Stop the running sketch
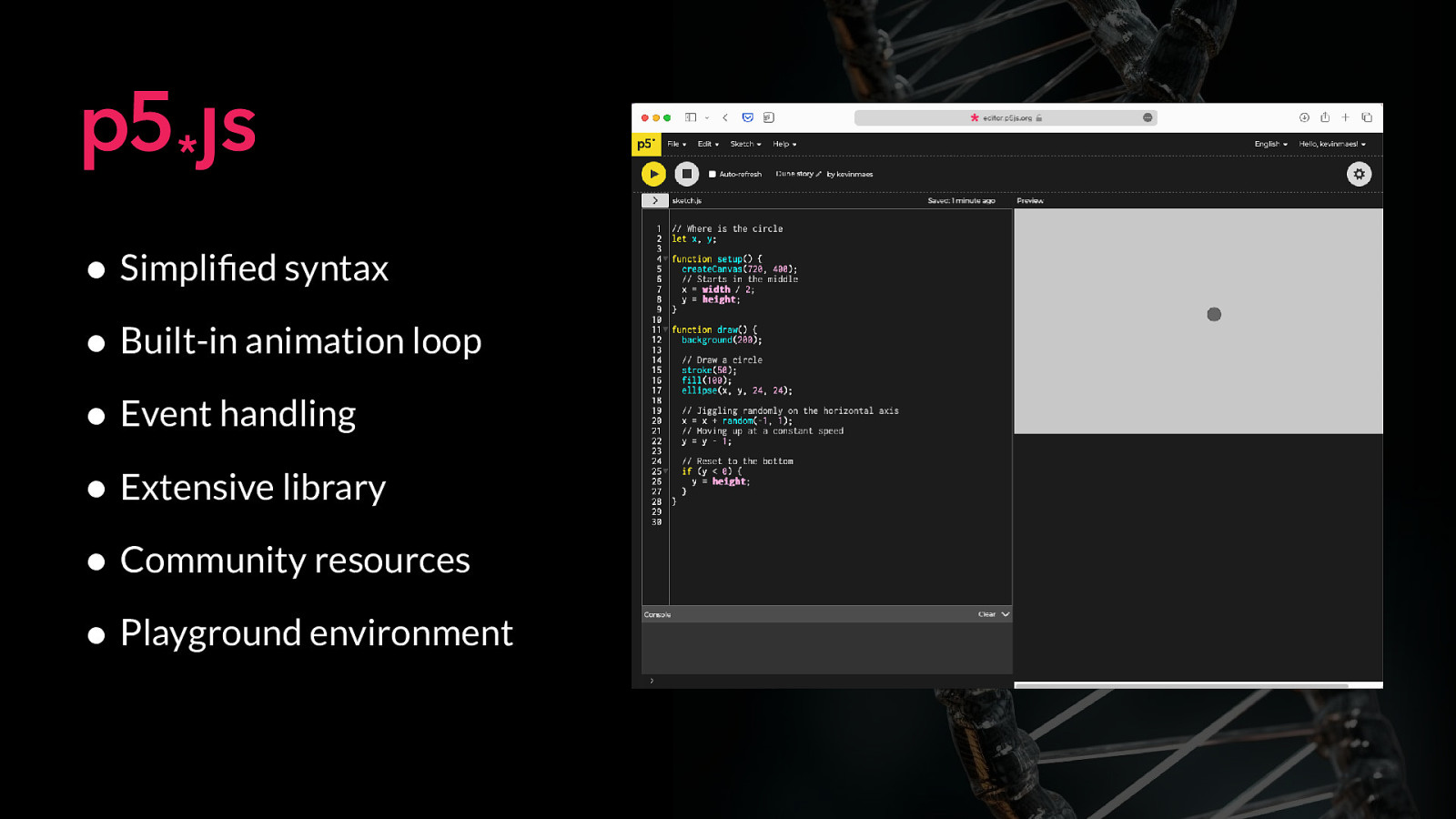This screenshot has width=1456, height=819. coord(687,174)
